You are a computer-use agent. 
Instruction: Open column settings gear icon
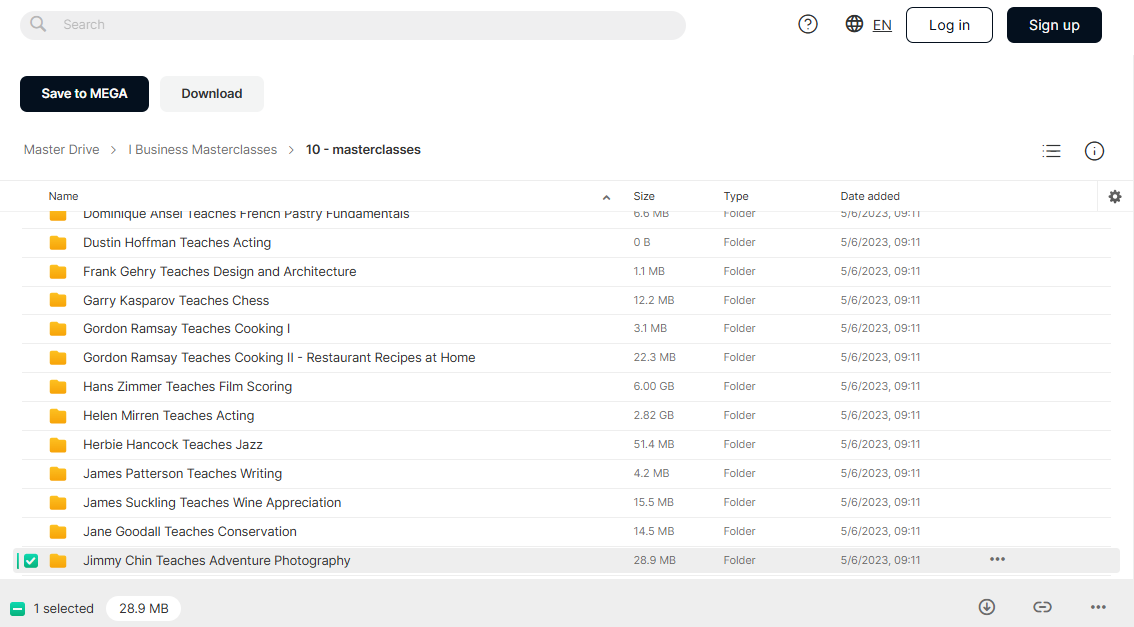pyautogui.click(x=1115, y=196)
